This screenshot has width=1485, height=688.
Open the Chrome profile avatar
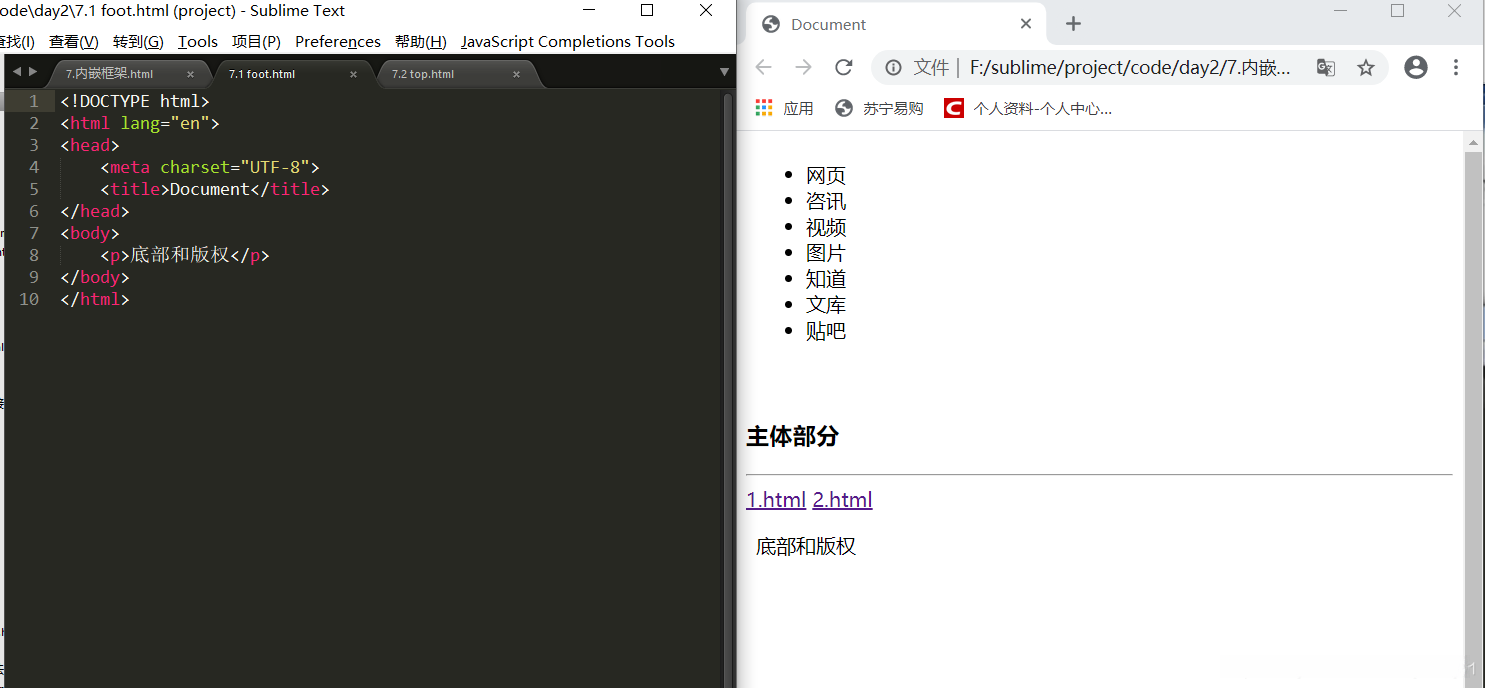pyautogui.click(x=1415, y=67)
